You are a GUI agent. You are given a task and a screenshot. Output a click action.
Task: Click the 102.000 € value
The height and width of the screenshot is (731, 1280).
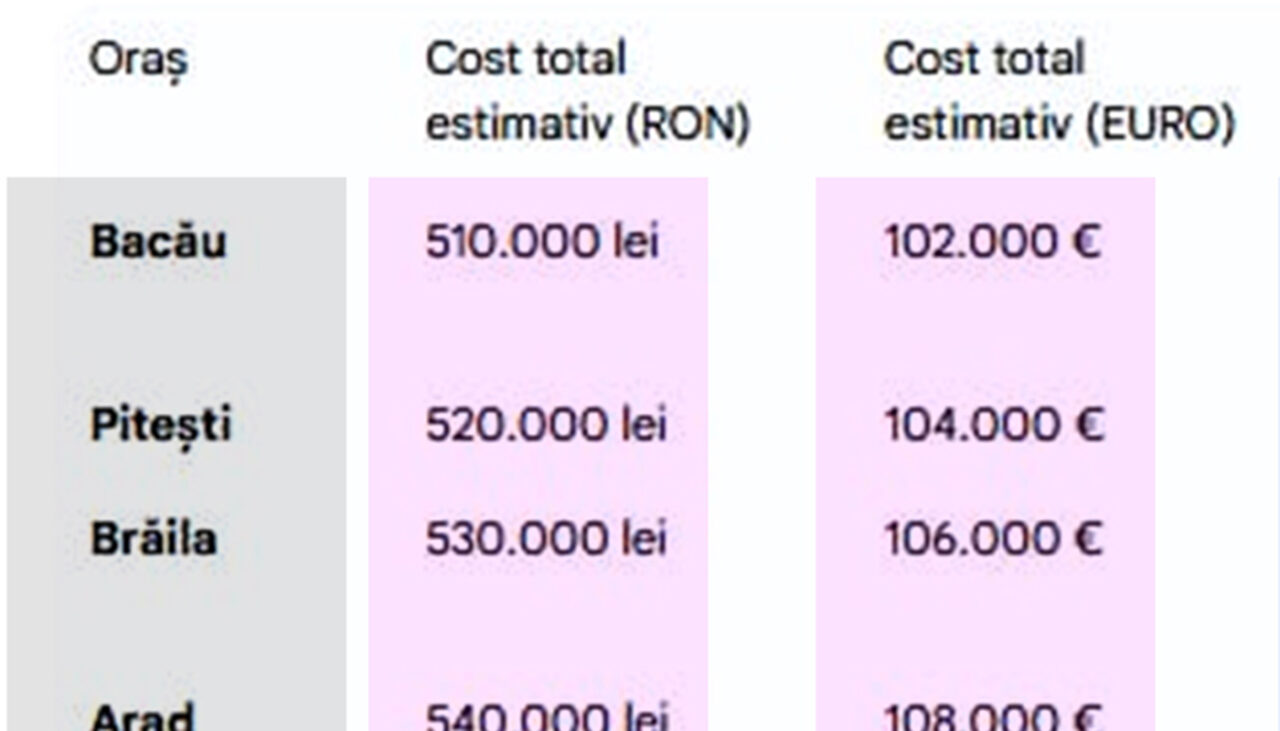pos(991,243)
